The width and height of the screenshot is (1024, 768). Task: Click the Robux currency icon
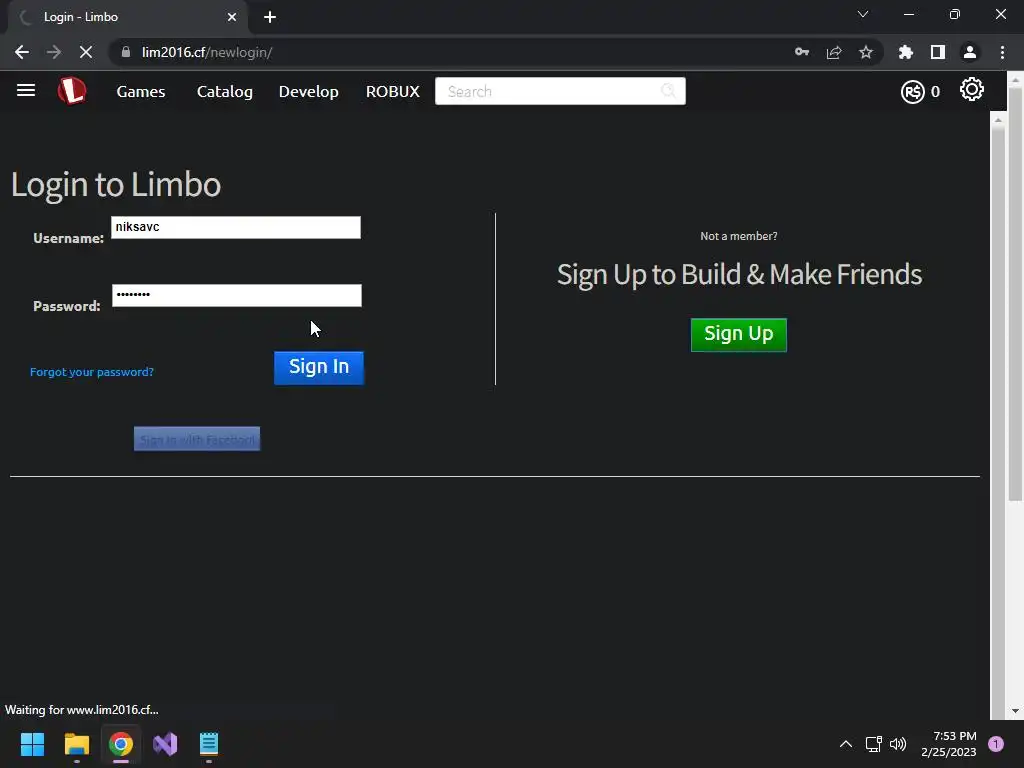pos(912,92)
